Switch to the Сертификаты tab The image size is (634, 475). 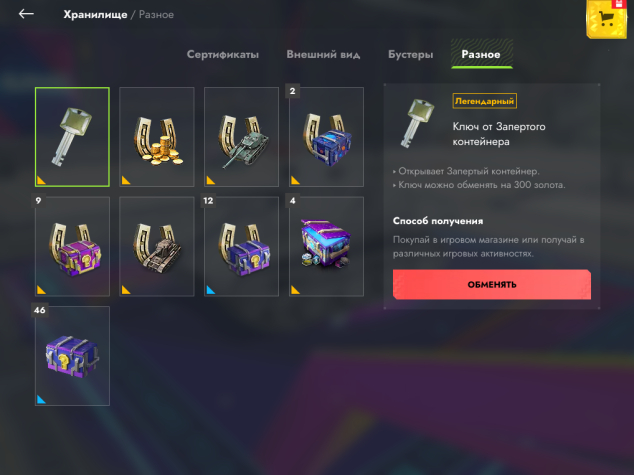[x=223, y=55]
